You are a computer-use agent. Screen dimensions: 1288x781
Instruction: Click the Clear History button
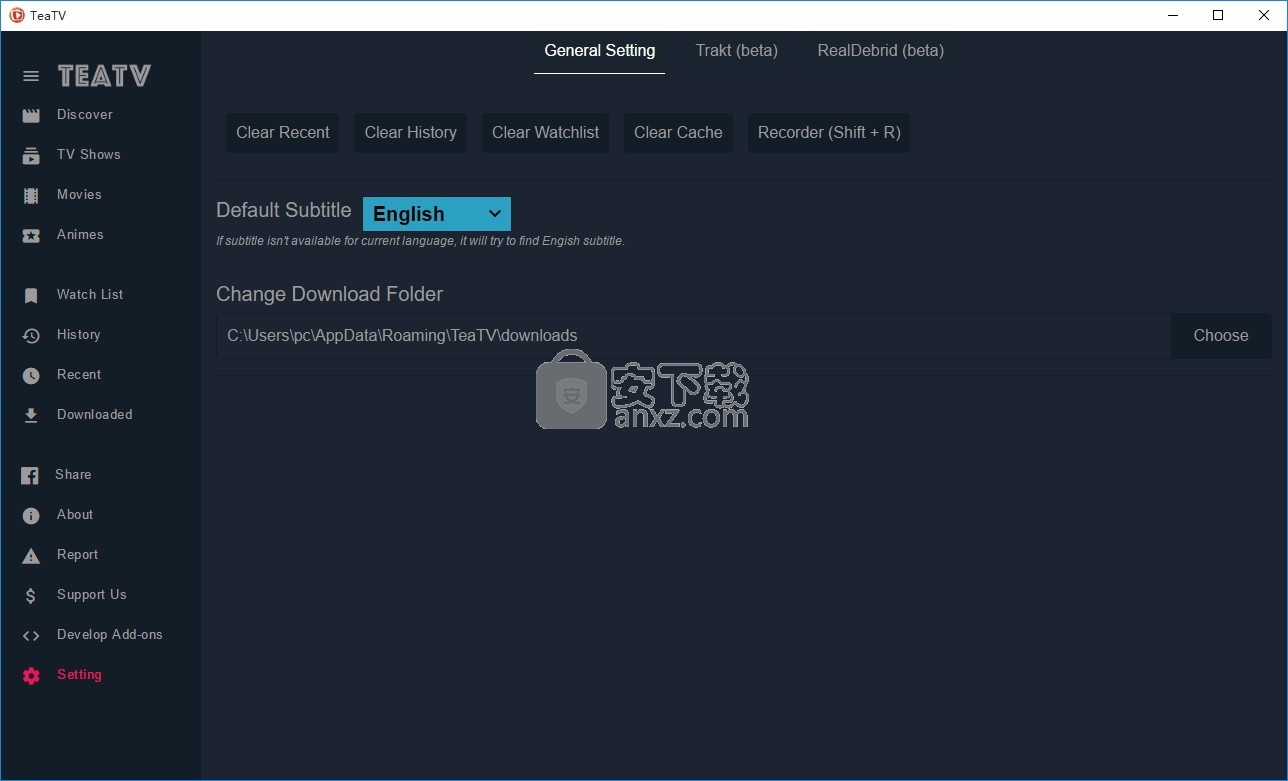(410, 133)
